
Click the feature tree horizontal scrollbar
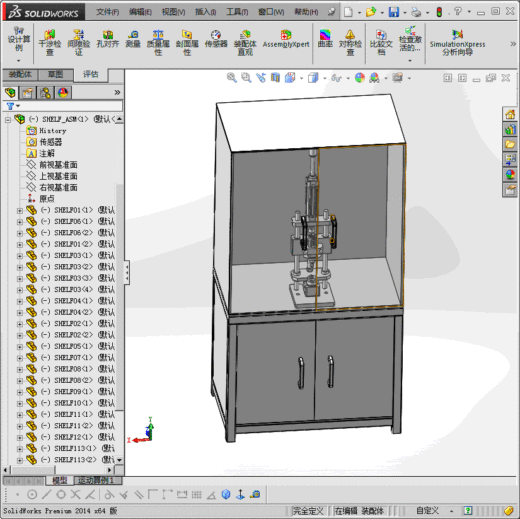58,470
